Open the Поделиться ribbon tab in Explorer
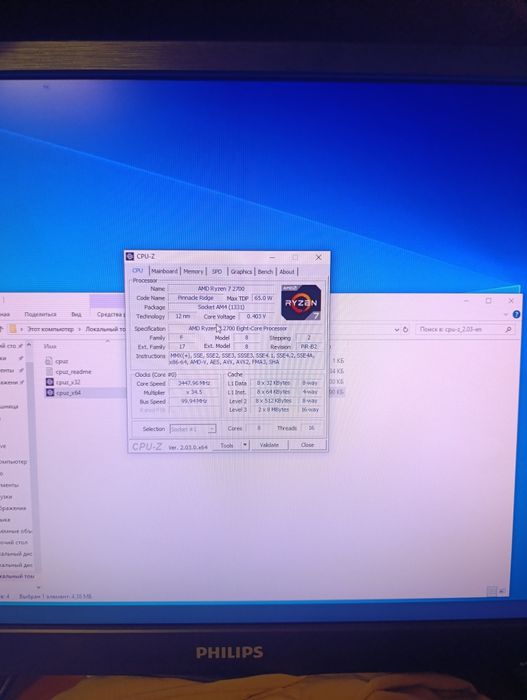The height and width of the screenshot is (700, 527). point(41,314)
